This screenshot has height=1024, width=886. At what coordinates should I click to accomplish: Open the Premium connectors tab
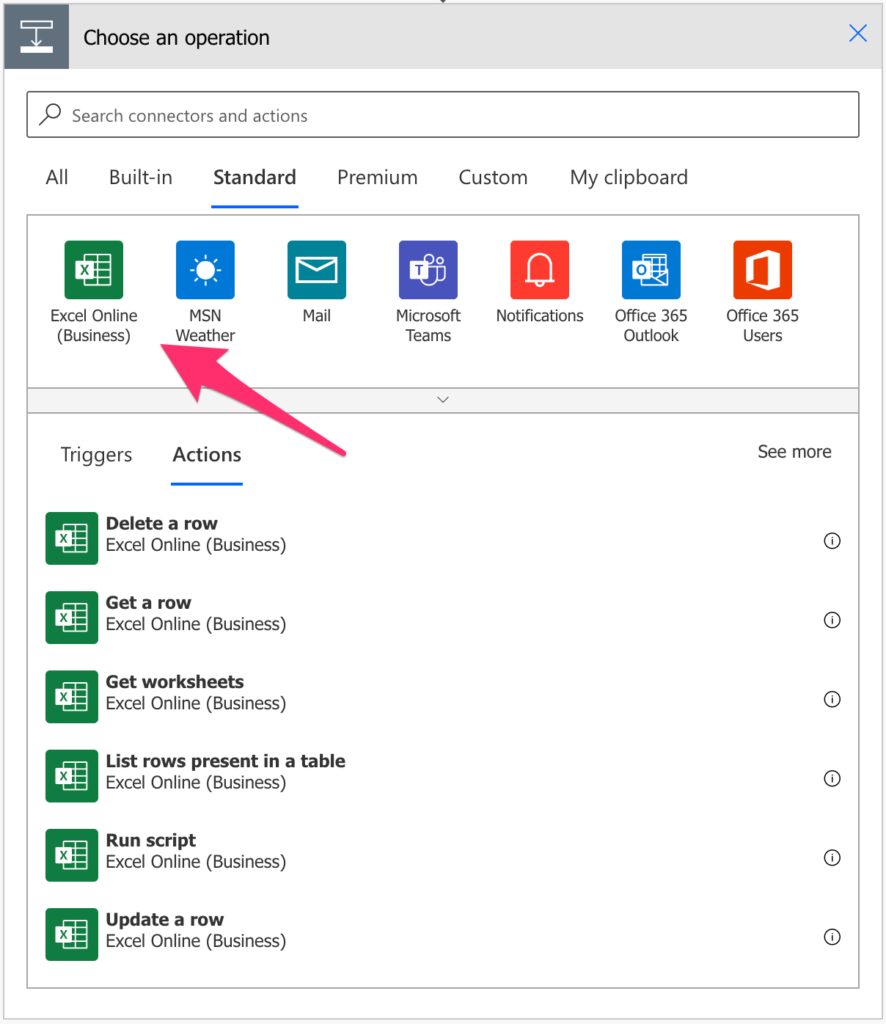[377, 177]
